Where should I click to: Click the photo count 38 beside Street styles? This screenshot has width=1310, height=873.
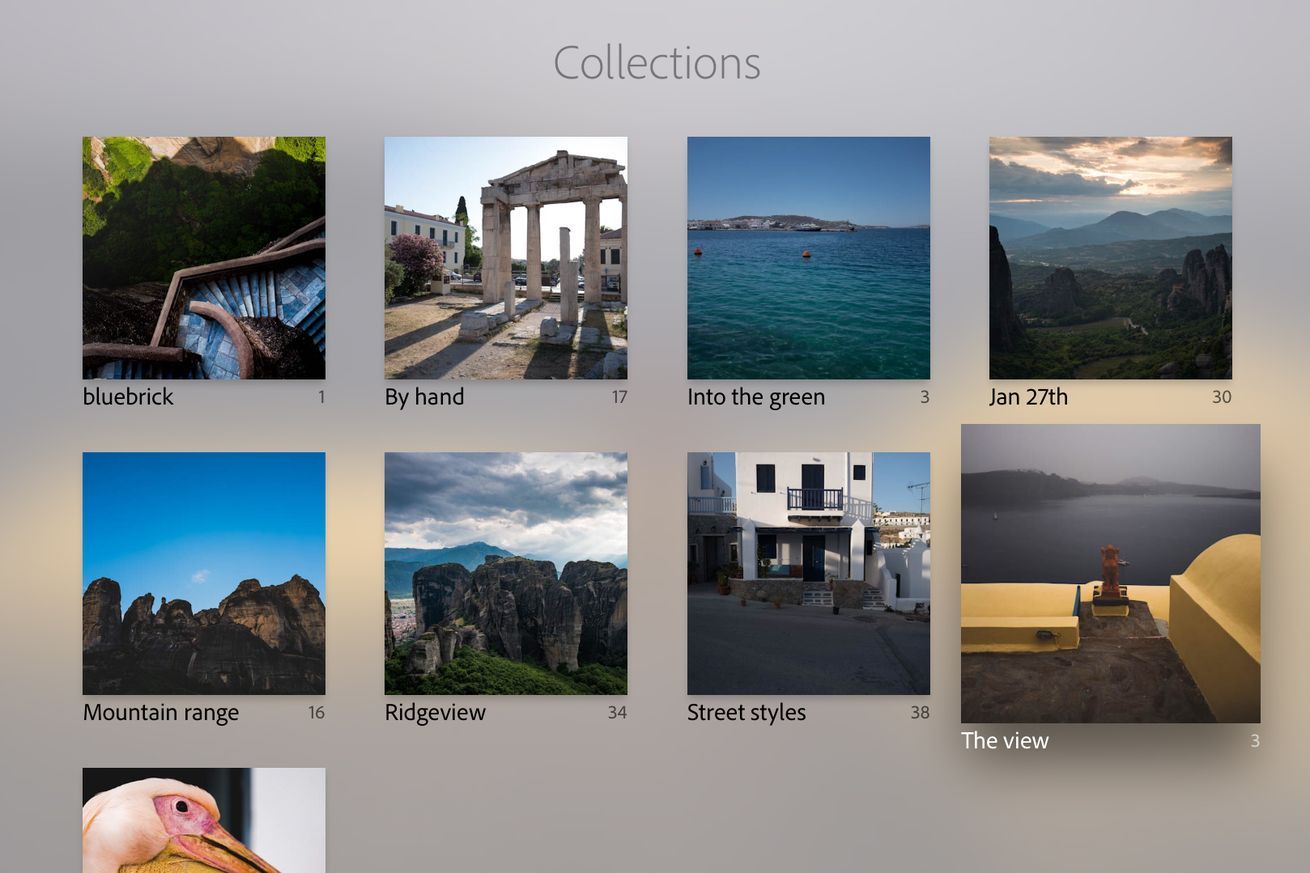tap(922, 713)
